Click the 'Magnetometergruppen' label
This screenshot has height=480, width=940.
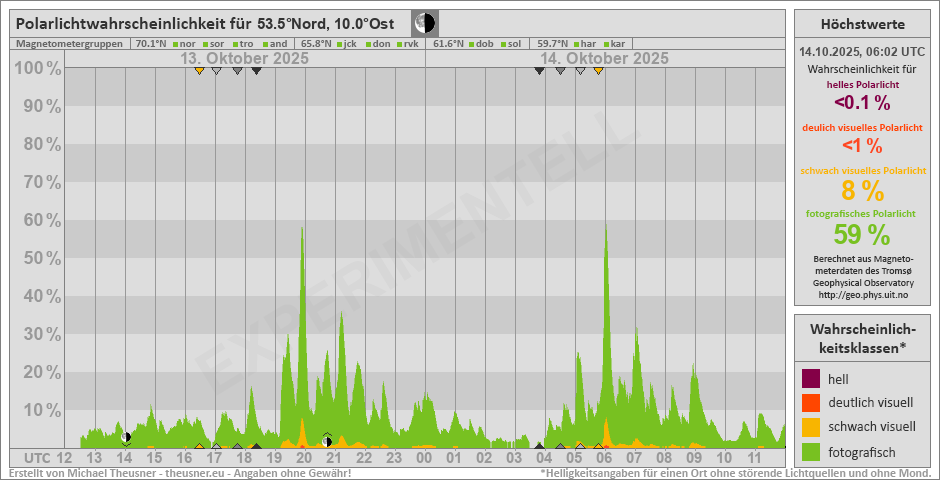(x=70, y=44)
